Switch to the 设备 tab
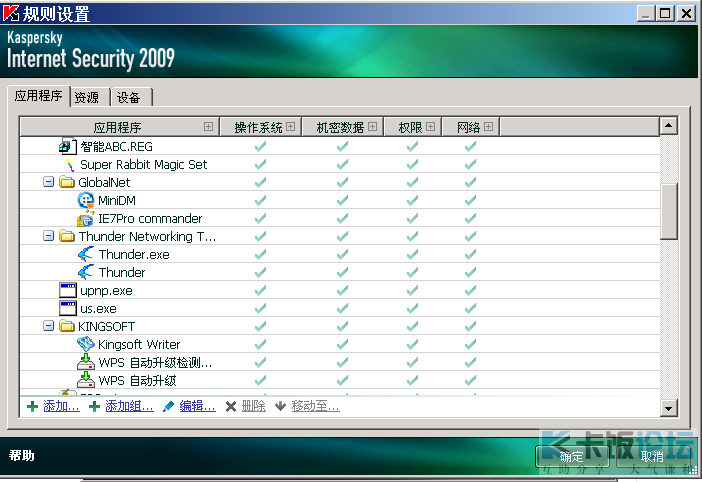Image resolution: width=702 pixels, height=482 pixels. click(132, 97)
